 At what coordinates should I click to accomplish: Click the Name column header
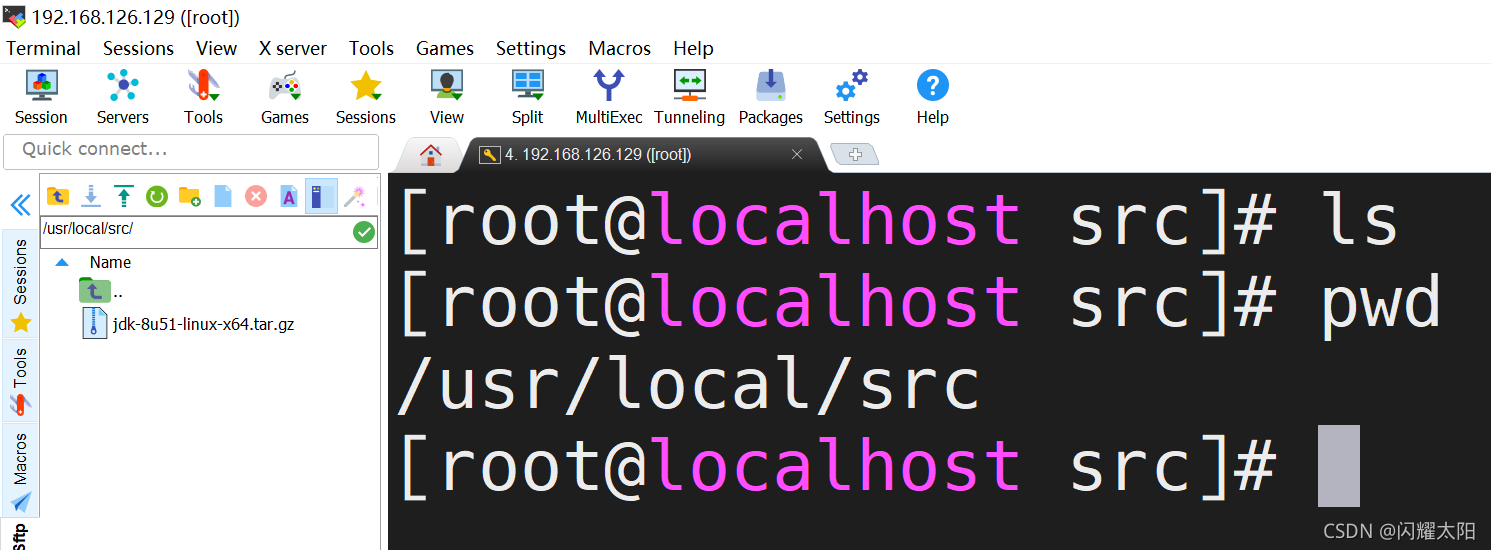coord(110,262)
